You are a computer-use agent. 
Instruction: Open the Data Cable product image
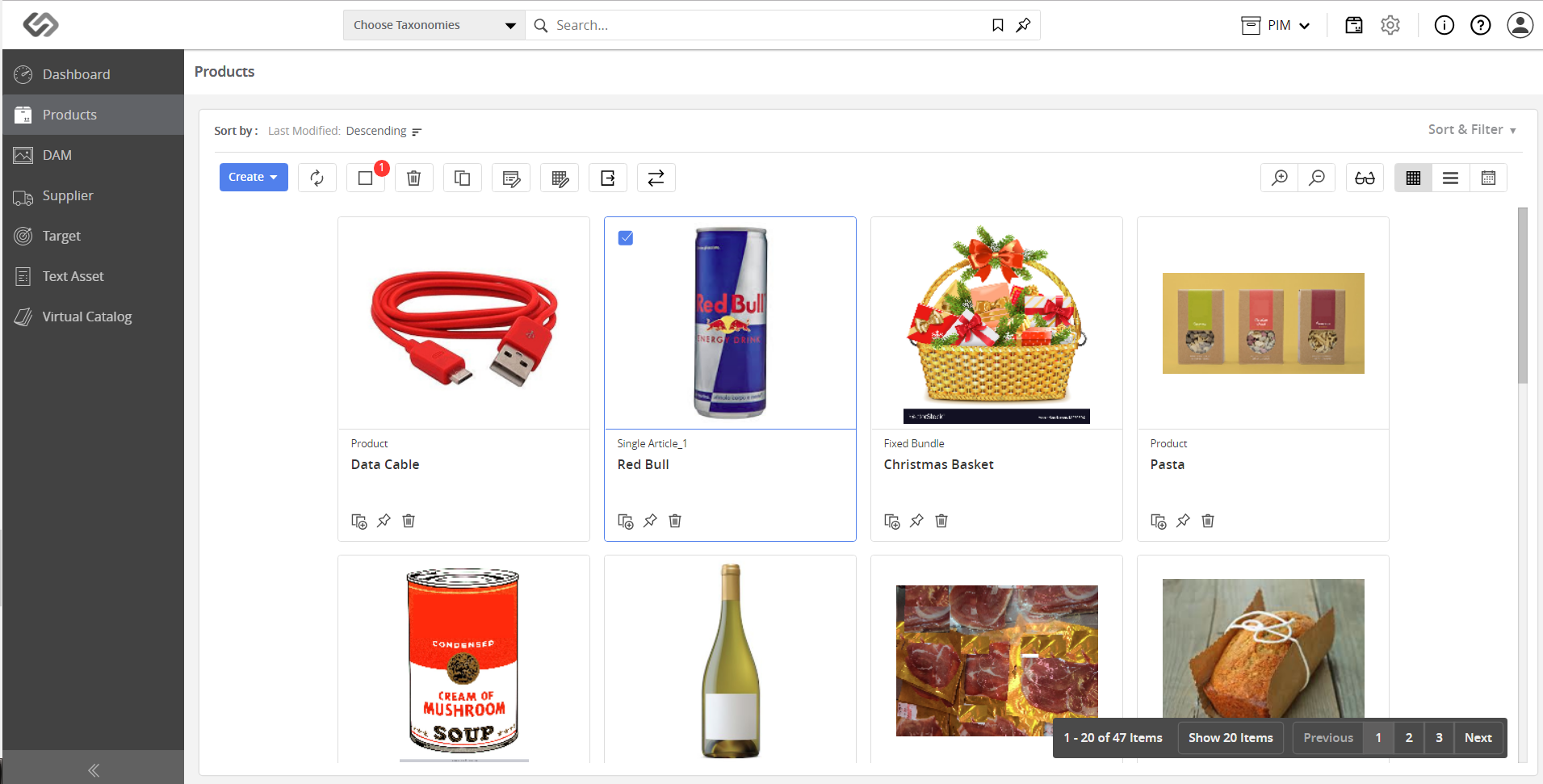point(463,329)
